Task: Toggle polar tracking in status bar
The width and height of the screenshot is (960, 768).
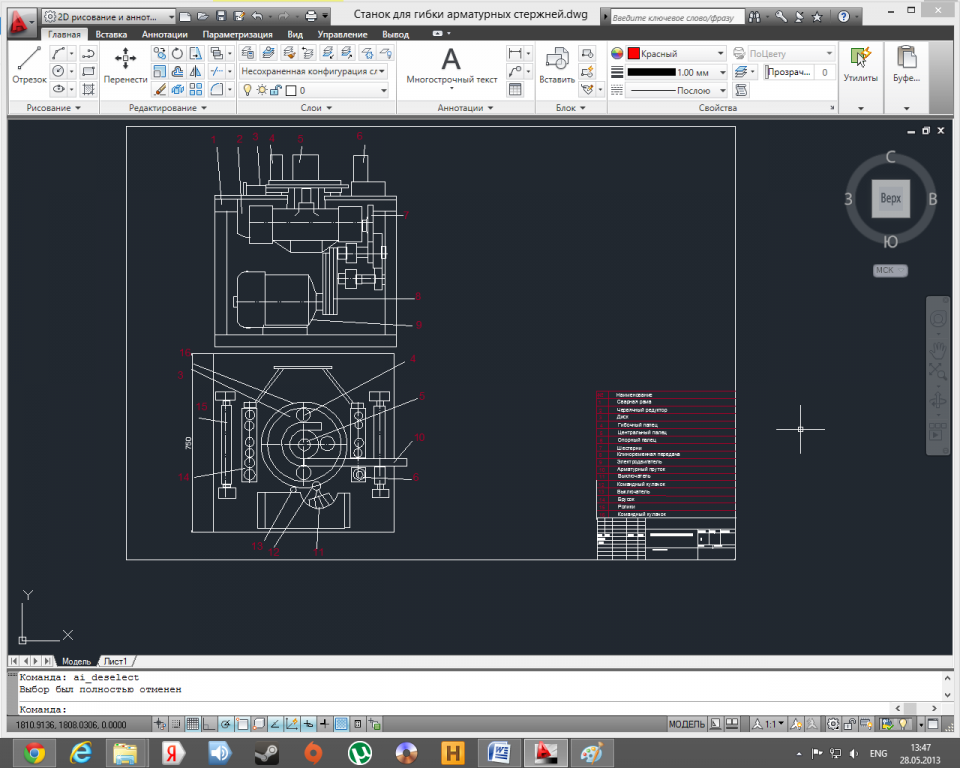Action: point(225,724)
